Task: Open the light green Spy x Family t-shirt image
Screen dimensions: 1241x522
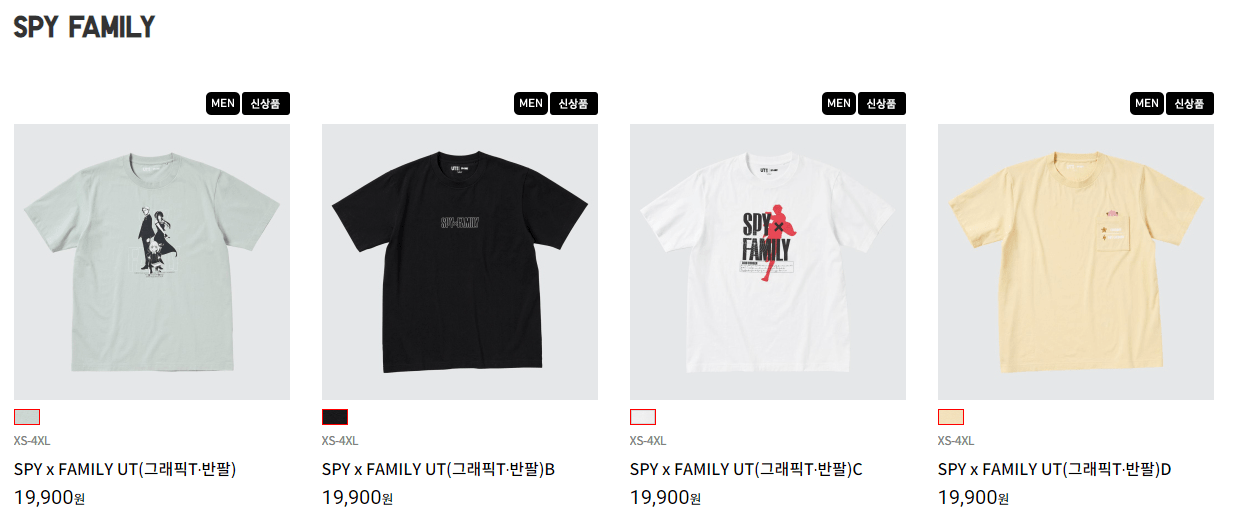Action: click(x=152, y=262)
